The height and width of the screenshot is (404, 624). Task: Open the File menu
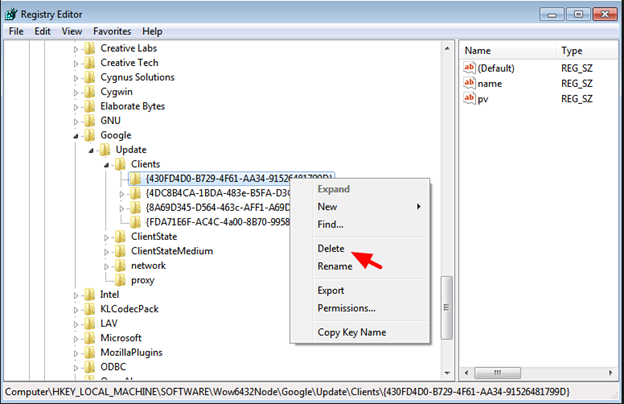coord(16,31)
